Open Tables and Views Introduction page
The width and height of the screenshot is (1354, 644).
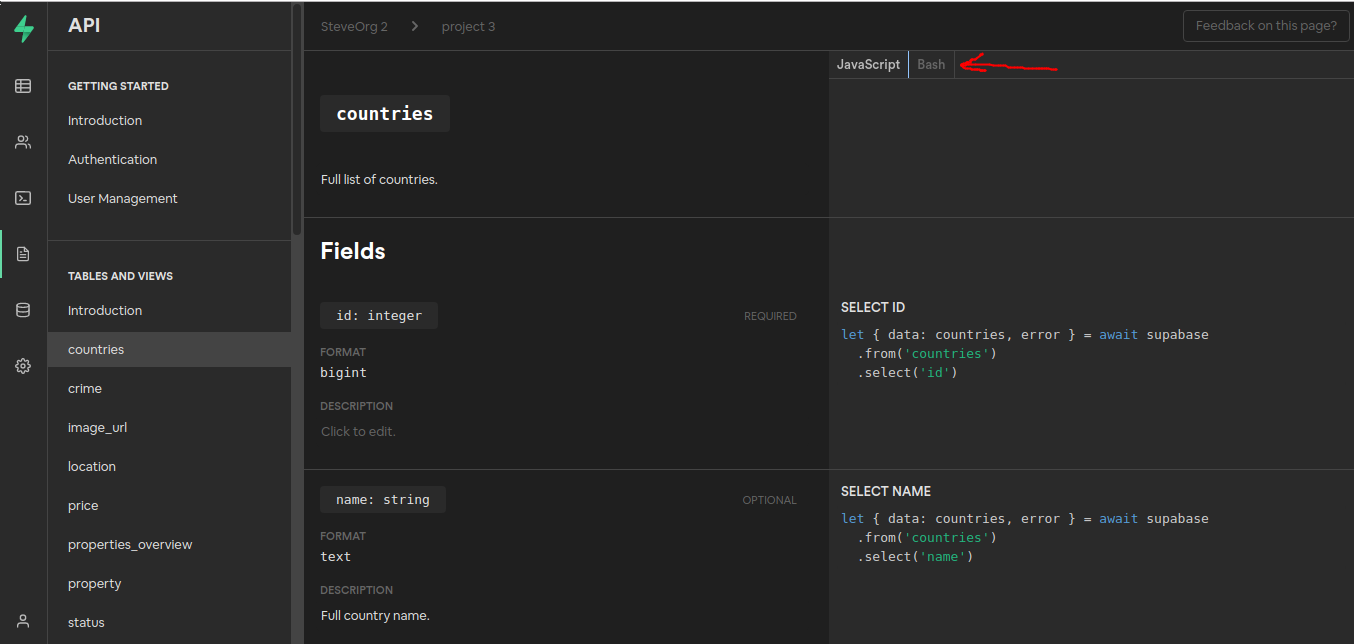[x=105, y=310]
